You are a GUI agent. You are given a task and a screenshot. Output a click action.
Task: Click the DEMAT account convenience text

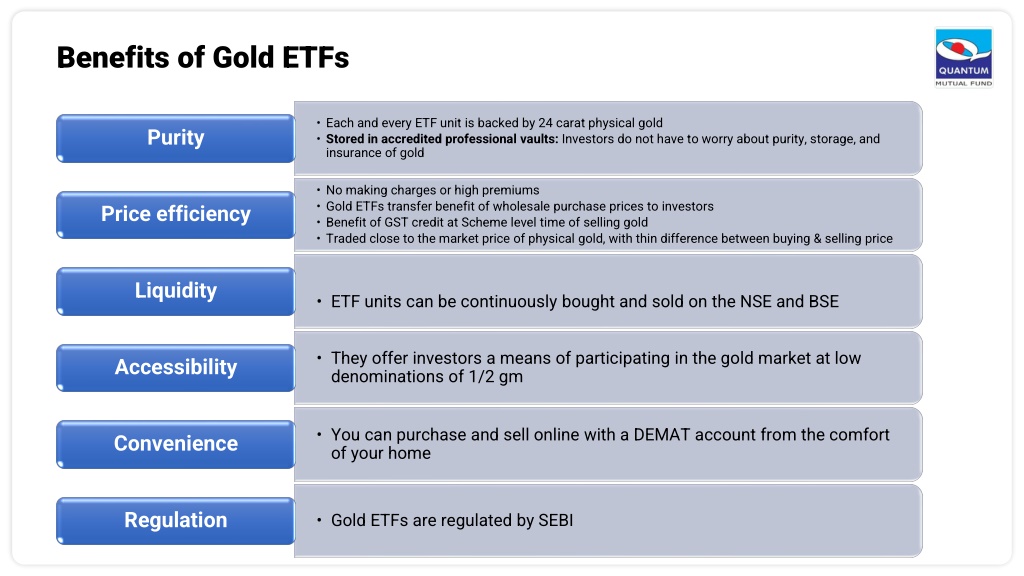610,444
